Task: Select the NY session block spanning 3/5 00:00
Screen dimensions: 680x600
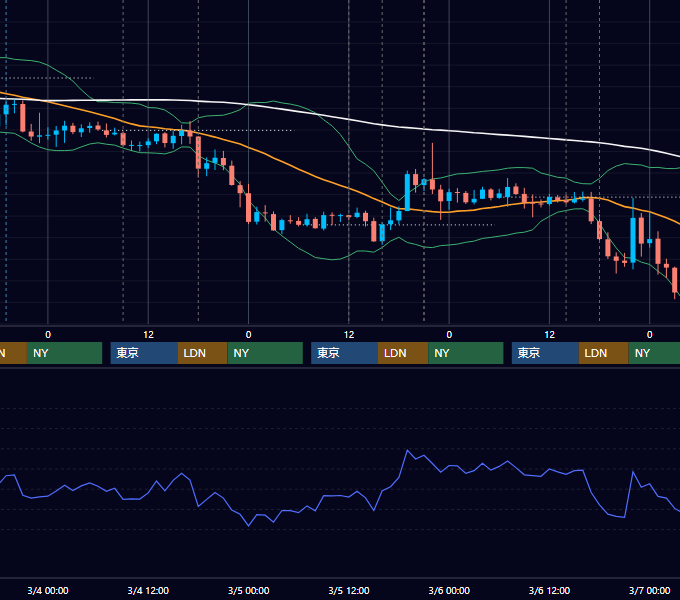Action: [265, 353]
